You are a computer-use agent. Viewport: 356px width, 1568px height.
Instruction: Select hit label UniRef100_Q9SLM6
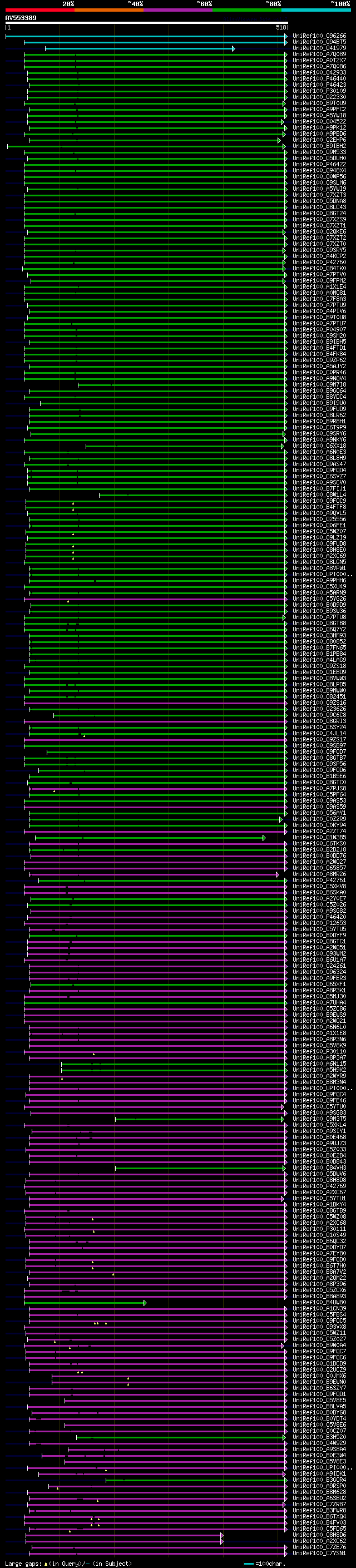coord(319,182)
